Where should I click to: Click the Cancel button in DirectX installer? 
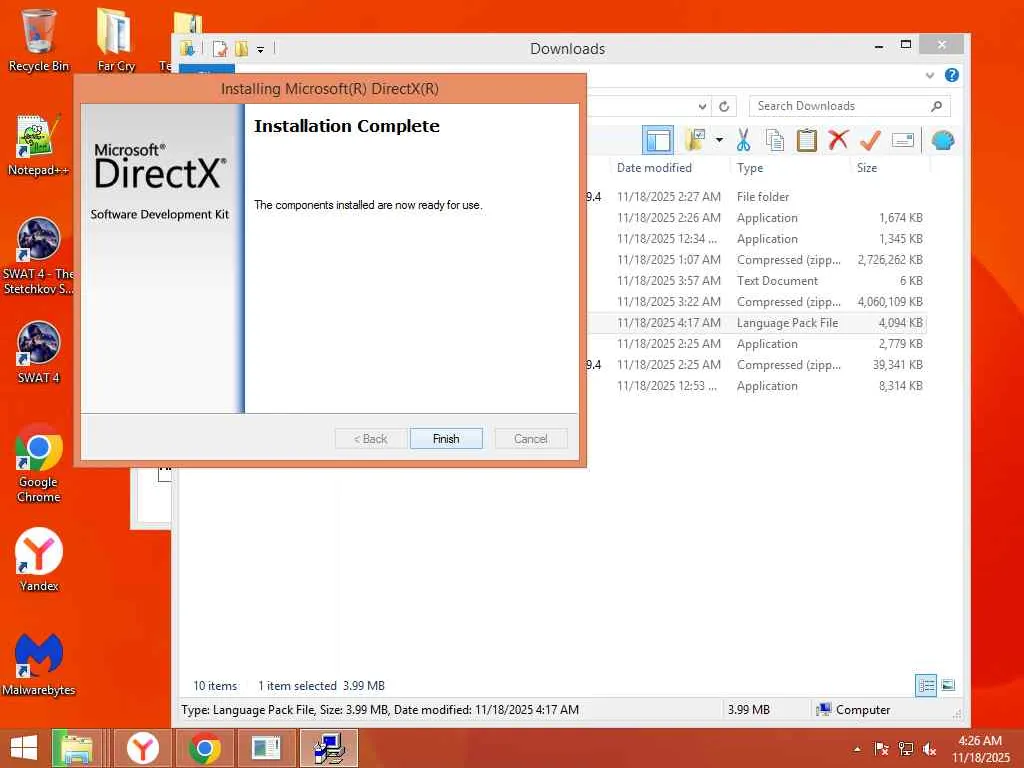coord(530,439)
